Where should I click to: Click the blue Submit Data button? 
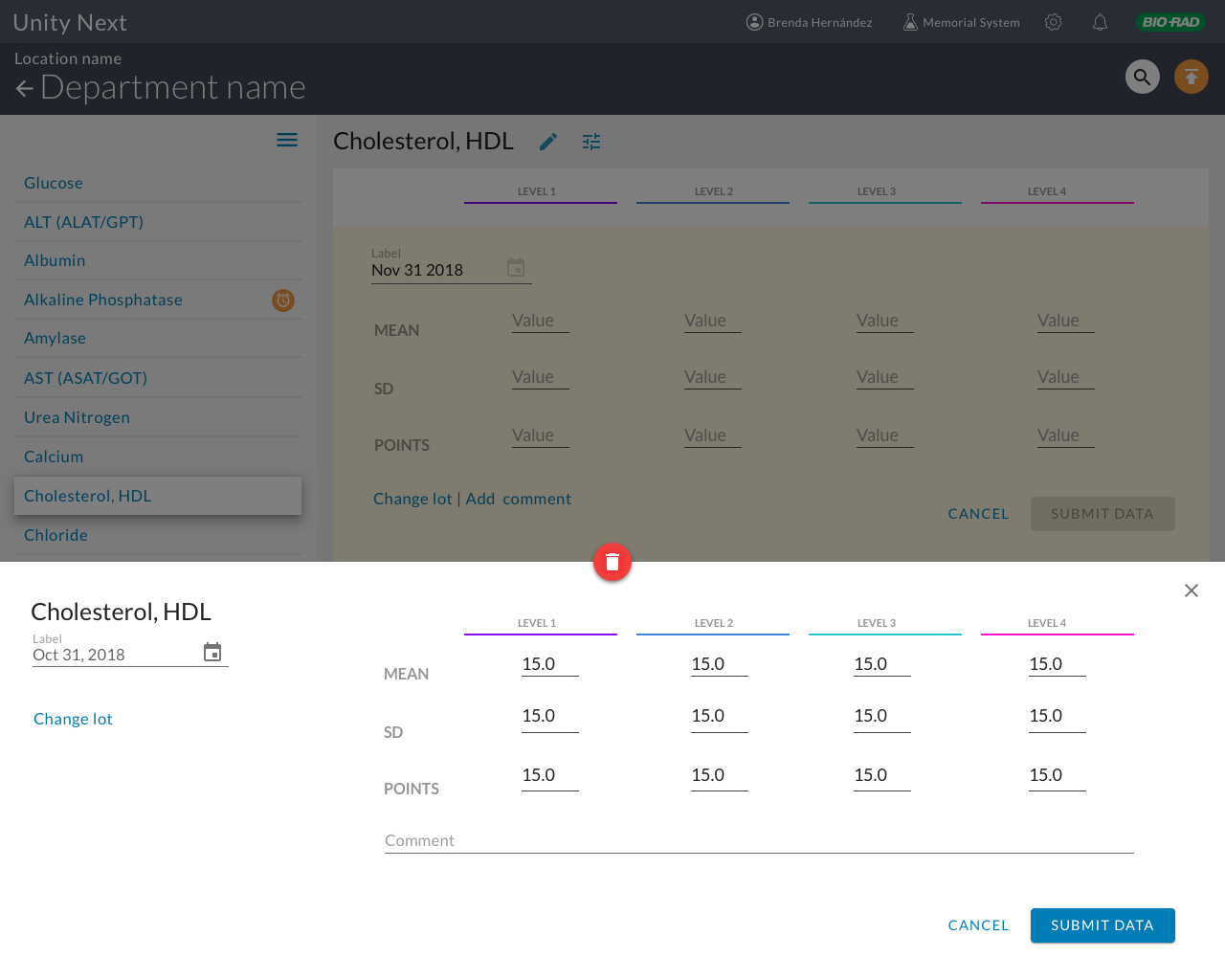click(x=1102, y=925)
